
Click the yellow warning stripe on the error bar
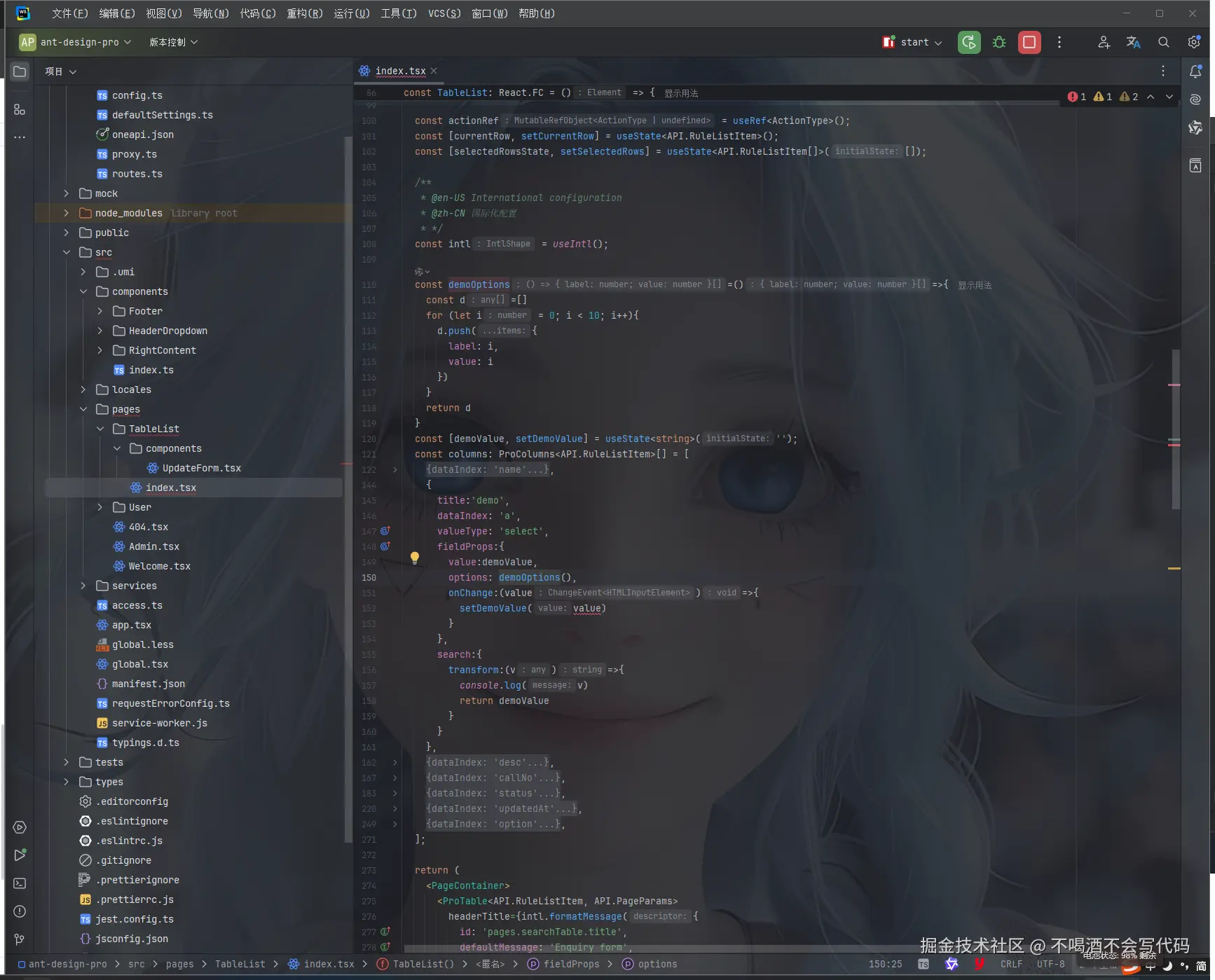pyautogui.click(x=1174, y=568)
